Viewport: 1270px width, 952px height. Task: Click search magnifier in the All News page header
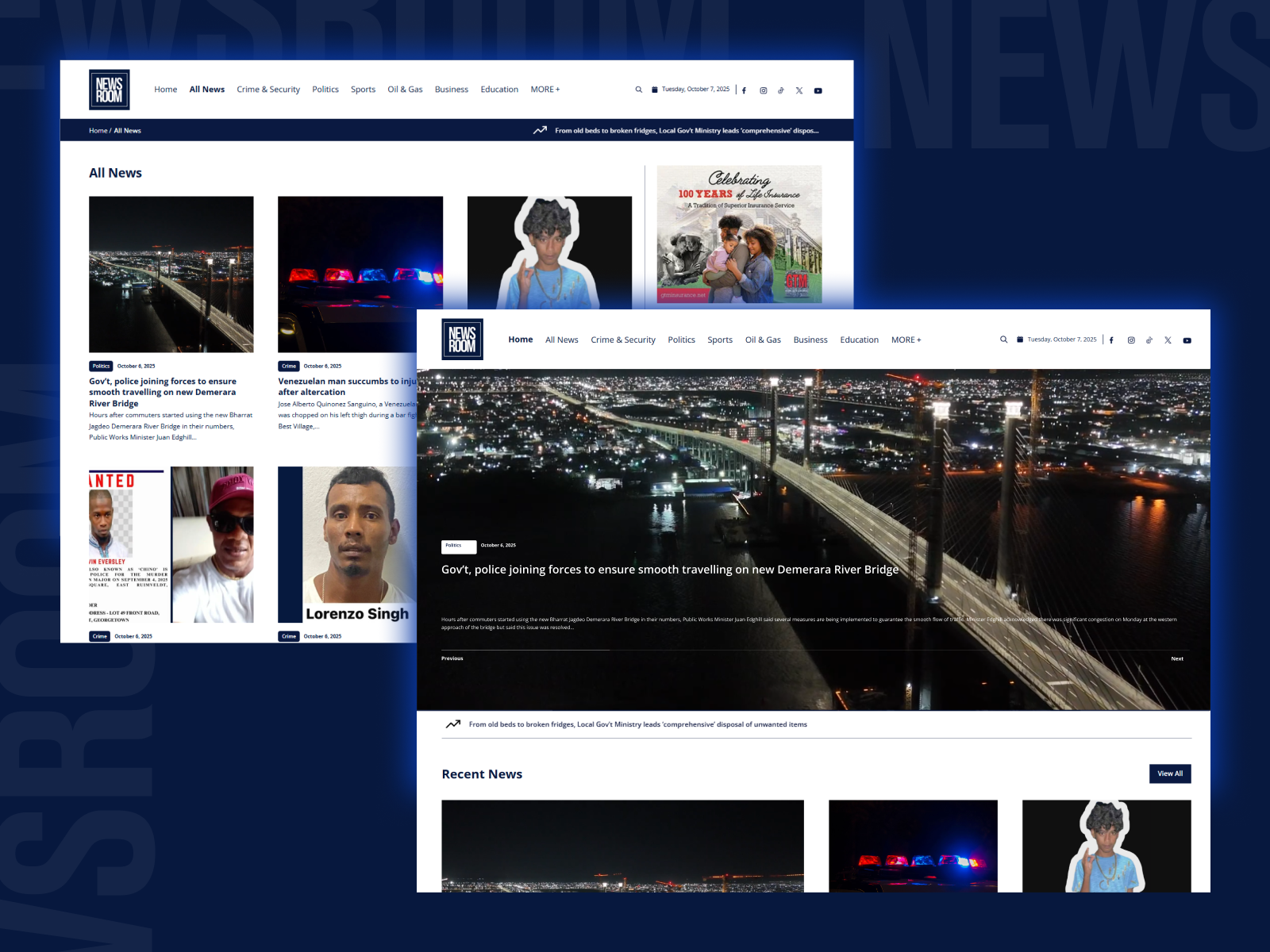[638, 90]
